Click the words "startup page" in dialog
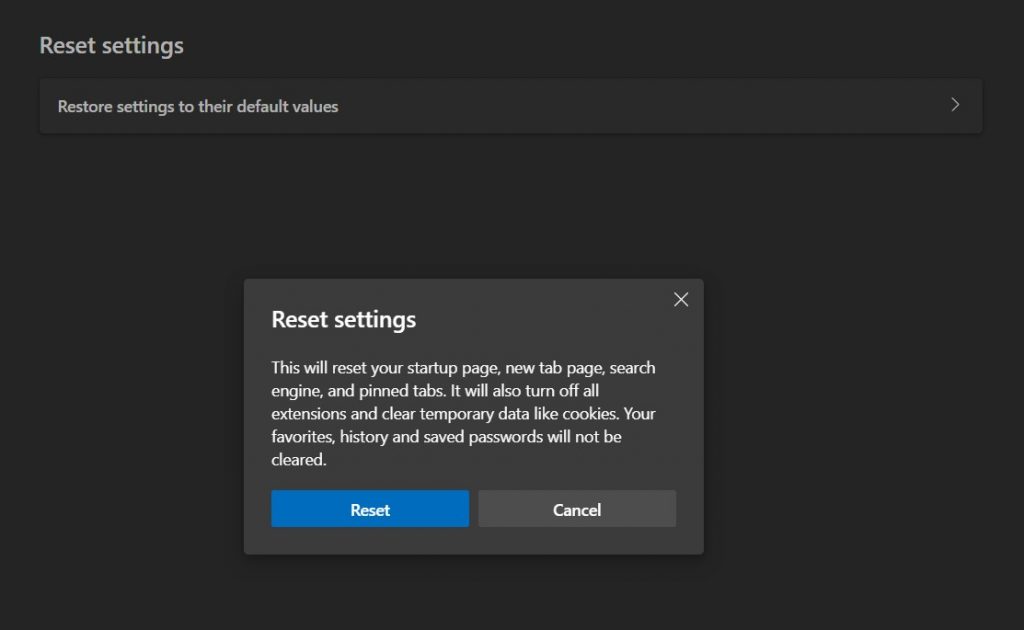The height and width of the screenshot is (630, 1024). [x=440, y=368]
